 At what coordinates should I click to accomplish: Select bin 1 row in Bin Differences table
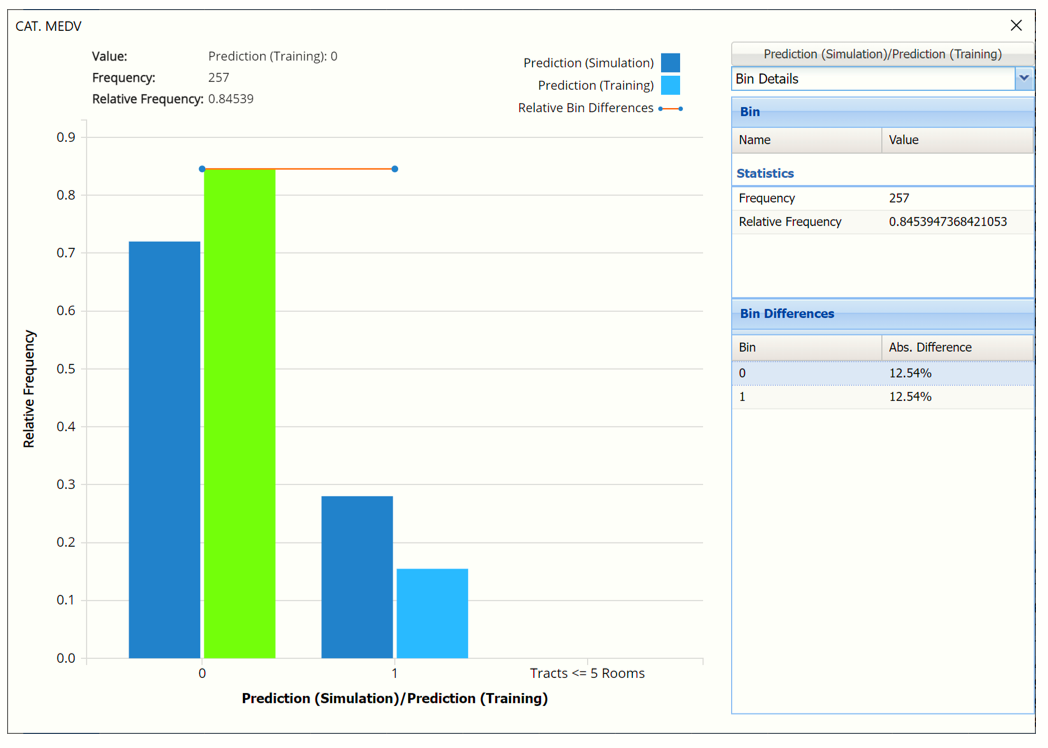coord(882,397)
